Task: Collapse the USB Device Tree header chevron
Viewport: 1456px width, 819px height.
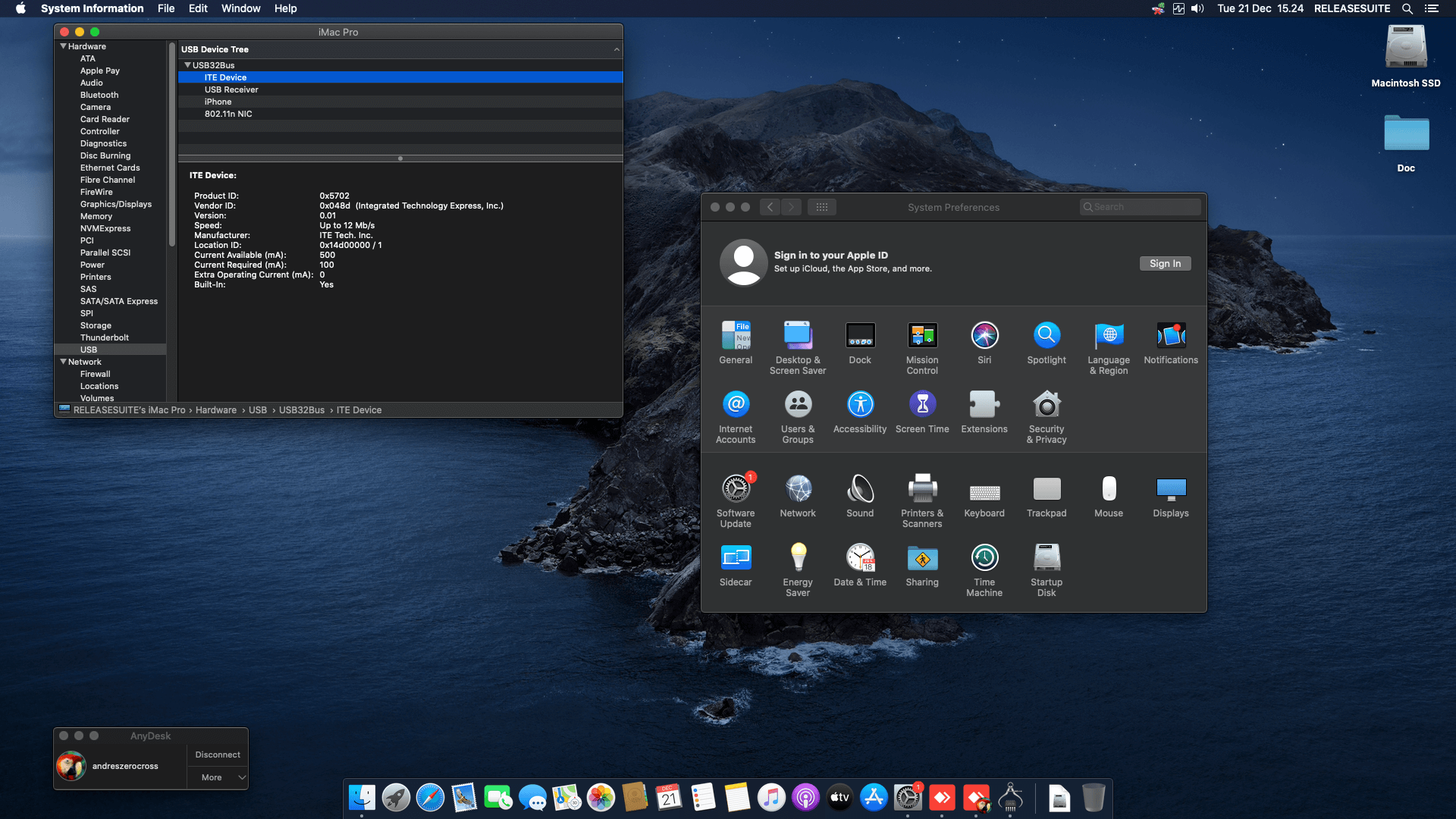Action: pyautogui.click(x=617, y=49)
